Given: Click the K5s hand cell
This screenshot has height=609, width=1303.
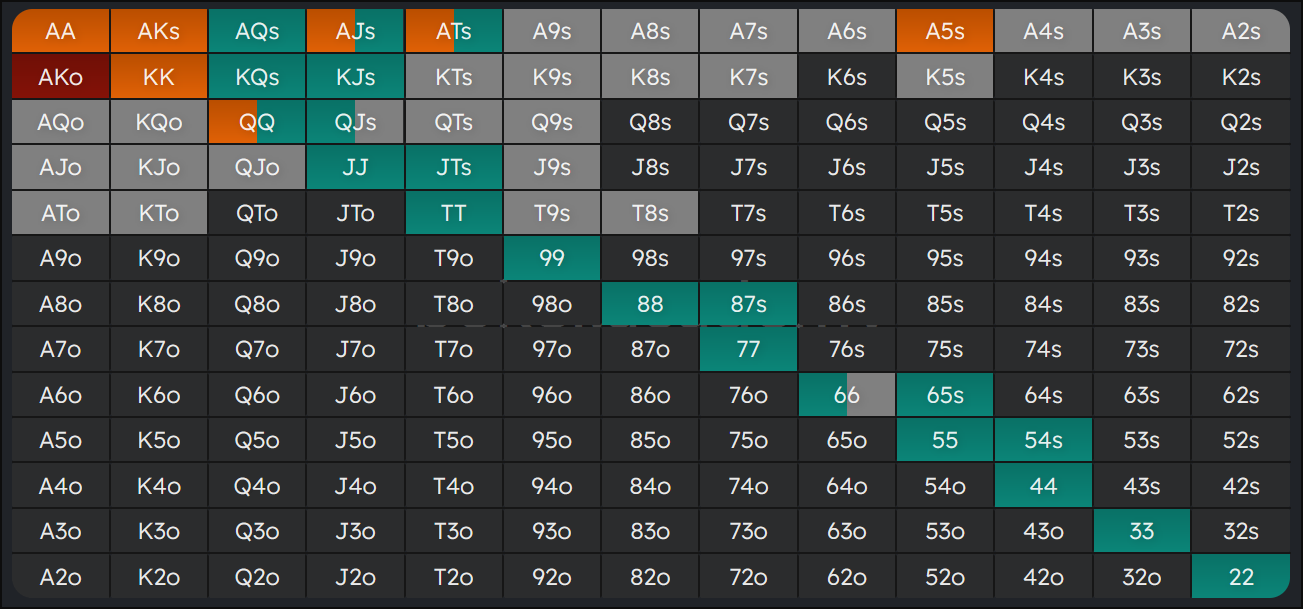Looking at the screenshot, I should pyautogui.click(x=944, y=77).
